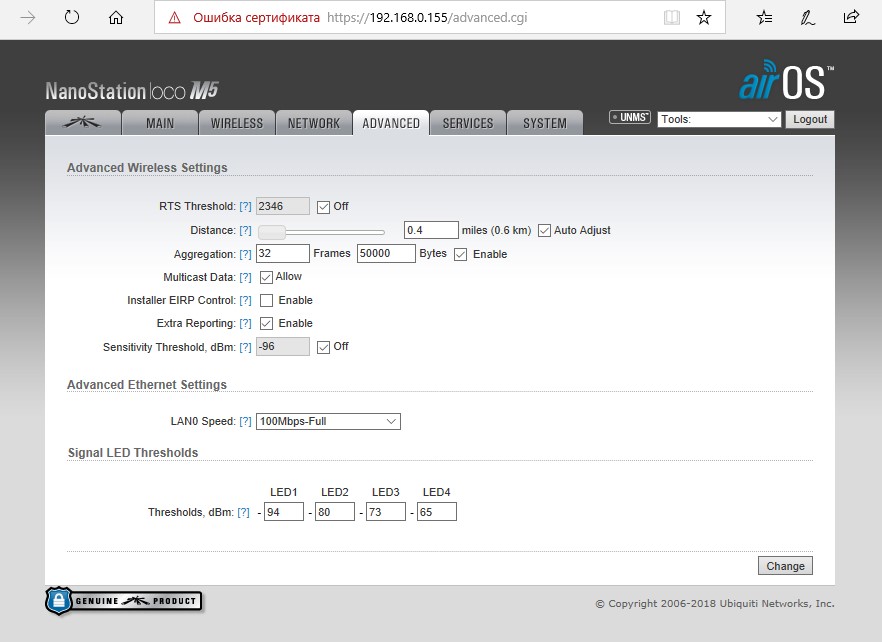
Task: Open help for Installer EIRP Control
Action: [245, 300]
